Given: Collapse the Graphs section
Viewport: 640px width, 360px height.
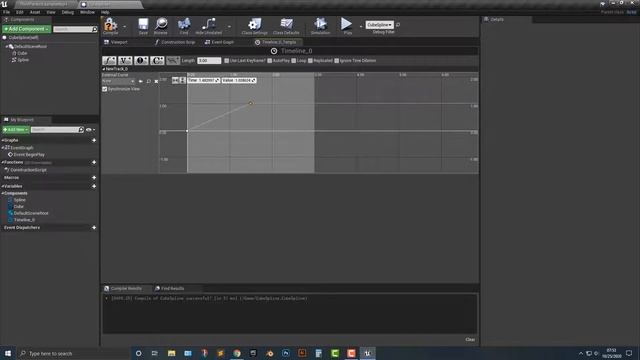Looking at the screenshot, I should coord(2,140).
